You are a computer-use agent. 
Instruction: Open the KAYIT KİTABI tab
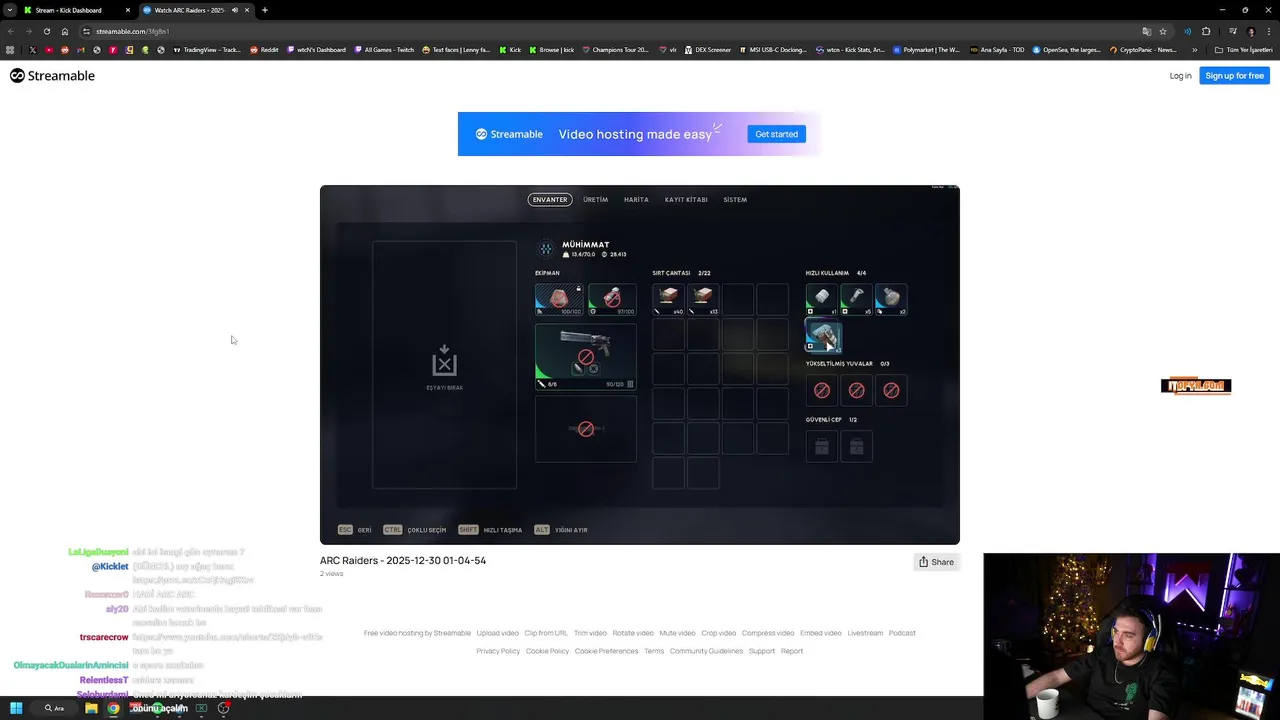tap(686, 199)
